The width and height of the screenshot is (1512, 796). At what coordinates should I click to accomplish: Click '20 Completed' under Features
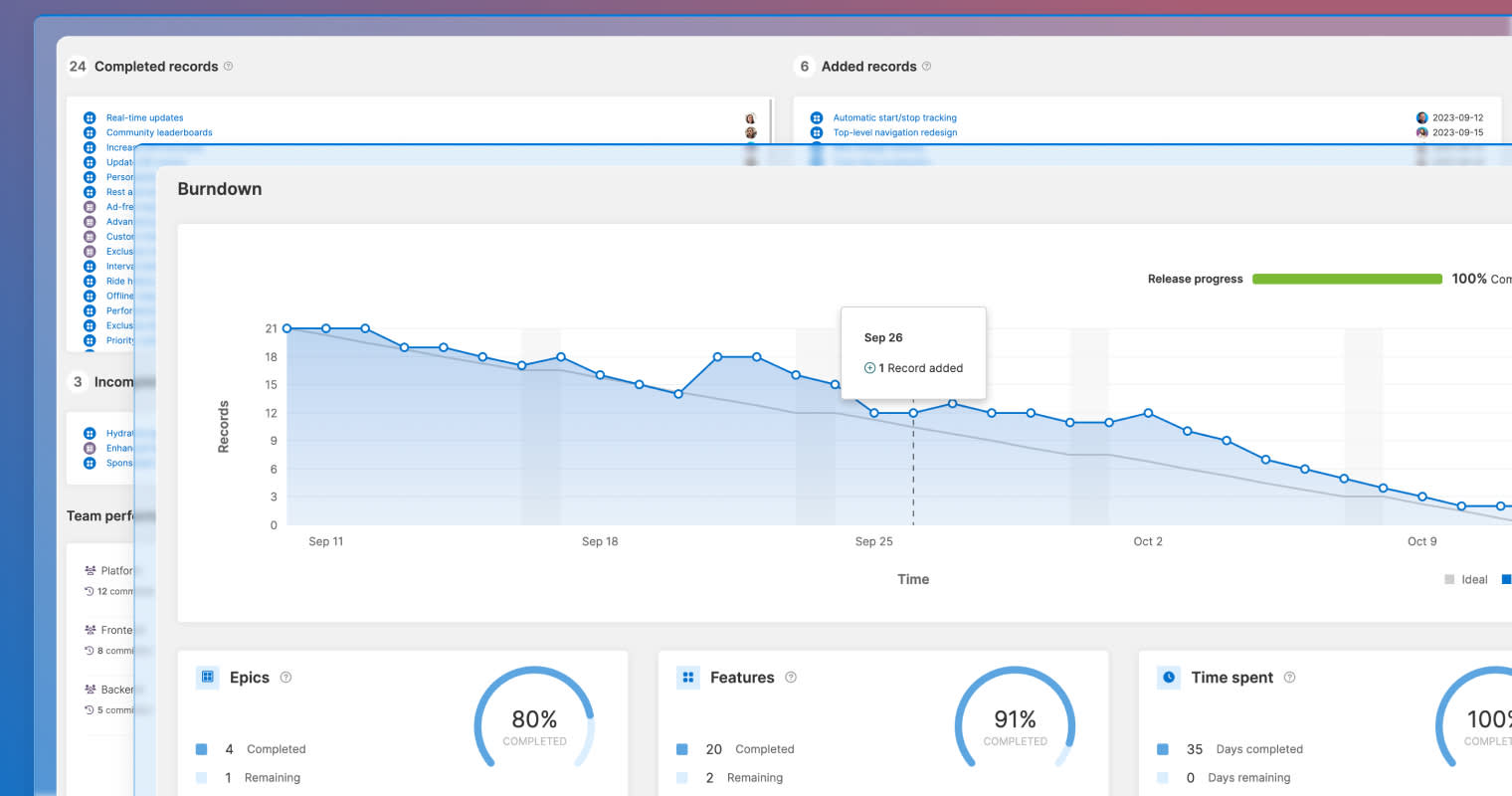pyautogui.click(x=749, y=749)
